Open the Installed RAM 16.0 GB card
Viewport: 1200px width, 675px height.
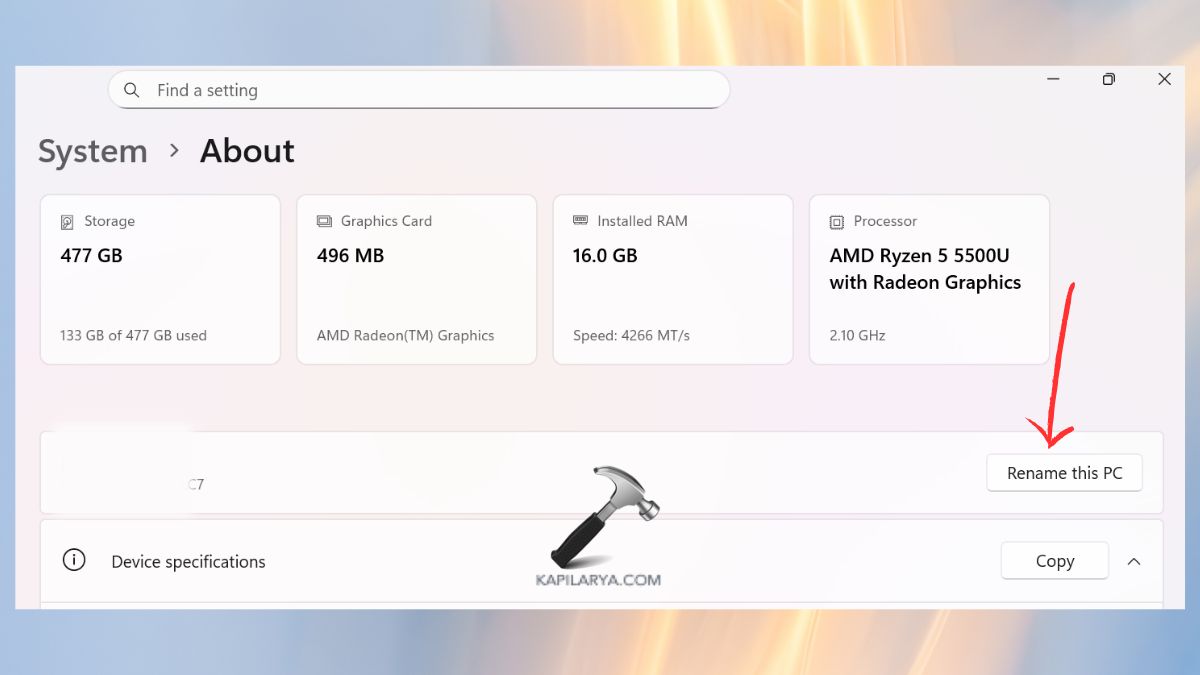click(672, 280)
